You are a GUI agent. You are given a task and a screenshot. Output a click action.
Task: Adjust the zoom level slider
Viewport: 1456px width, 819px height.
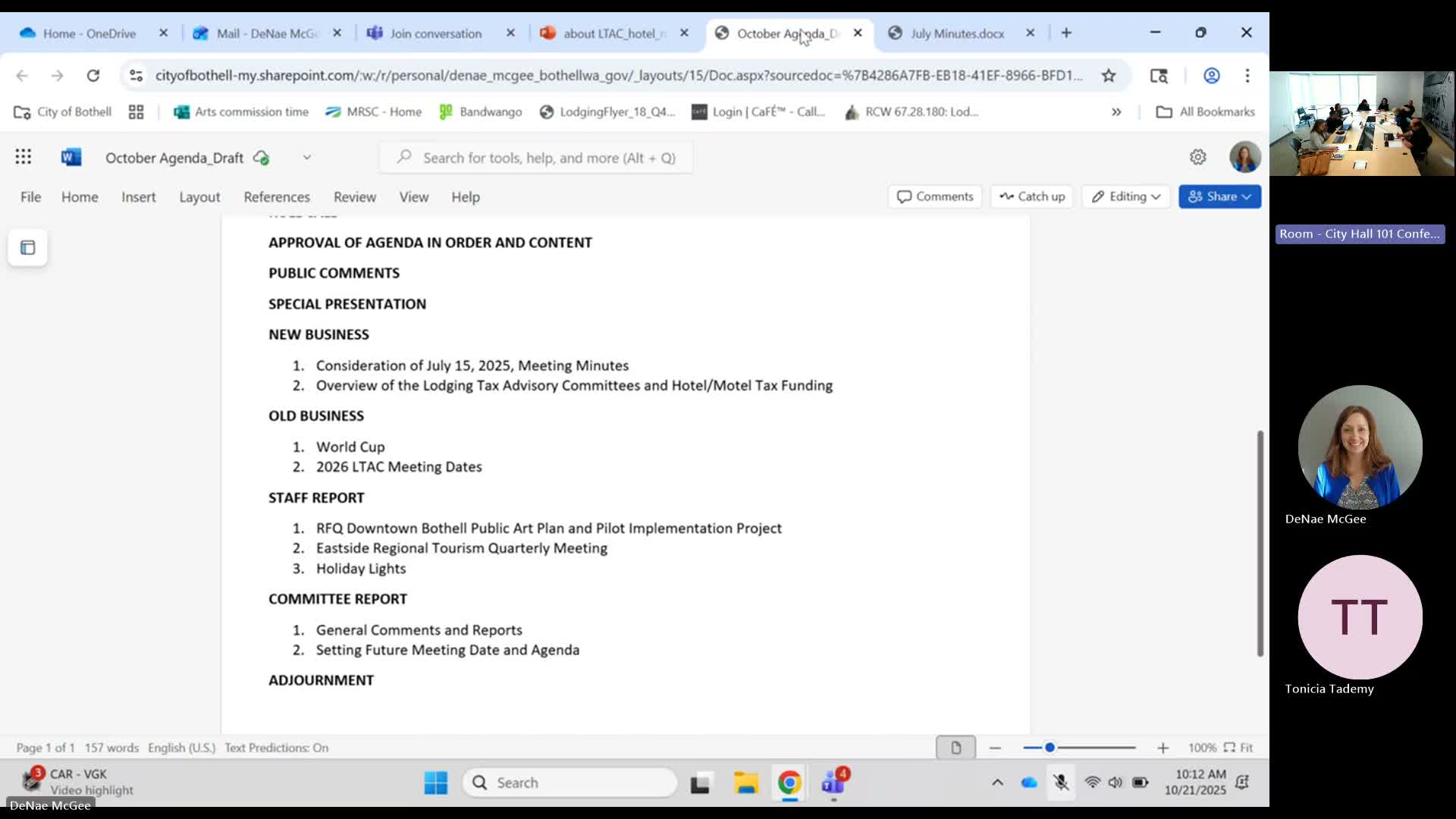click(x=1050, y=748)
